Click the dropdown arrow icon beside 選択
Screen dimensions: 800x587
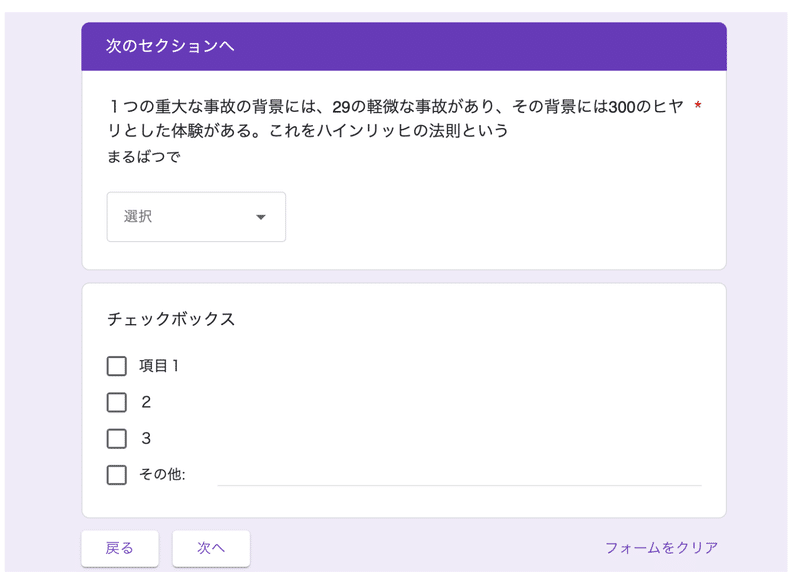pyautogui.click(x=261, y=217)
